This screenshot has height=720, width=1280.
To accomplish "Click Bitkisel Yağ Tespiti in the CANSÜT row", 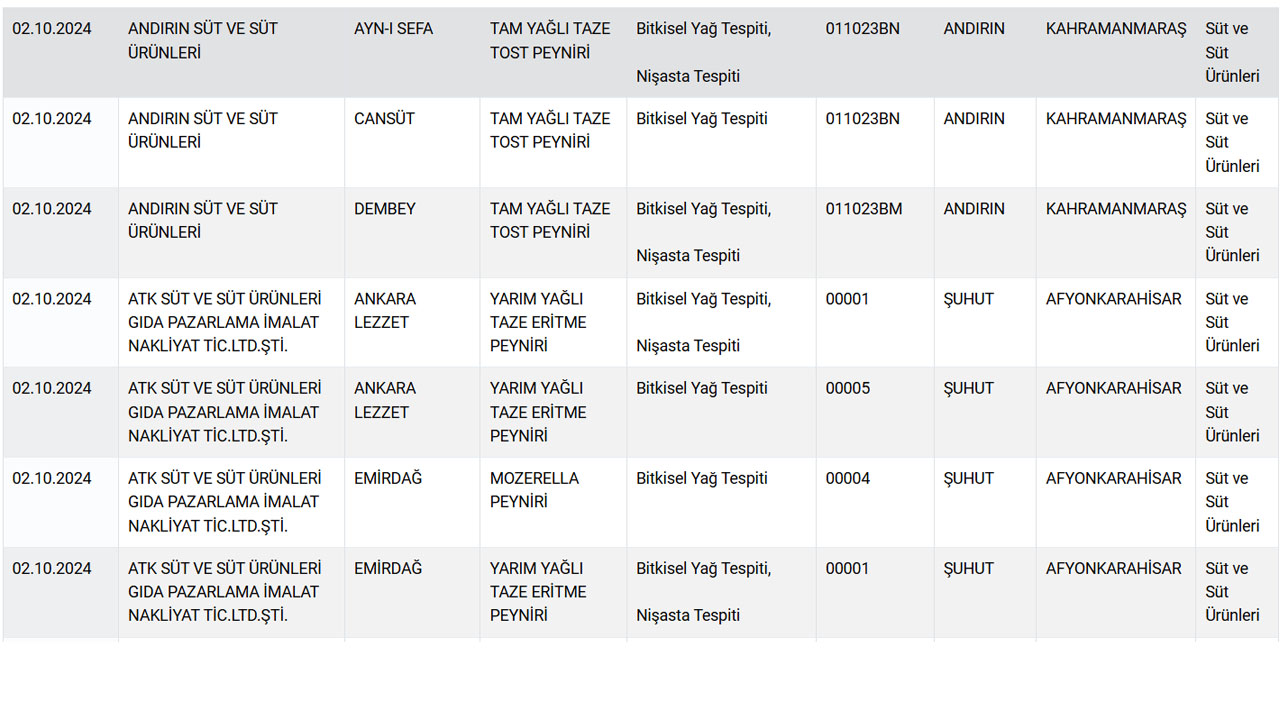I will 701,119.
